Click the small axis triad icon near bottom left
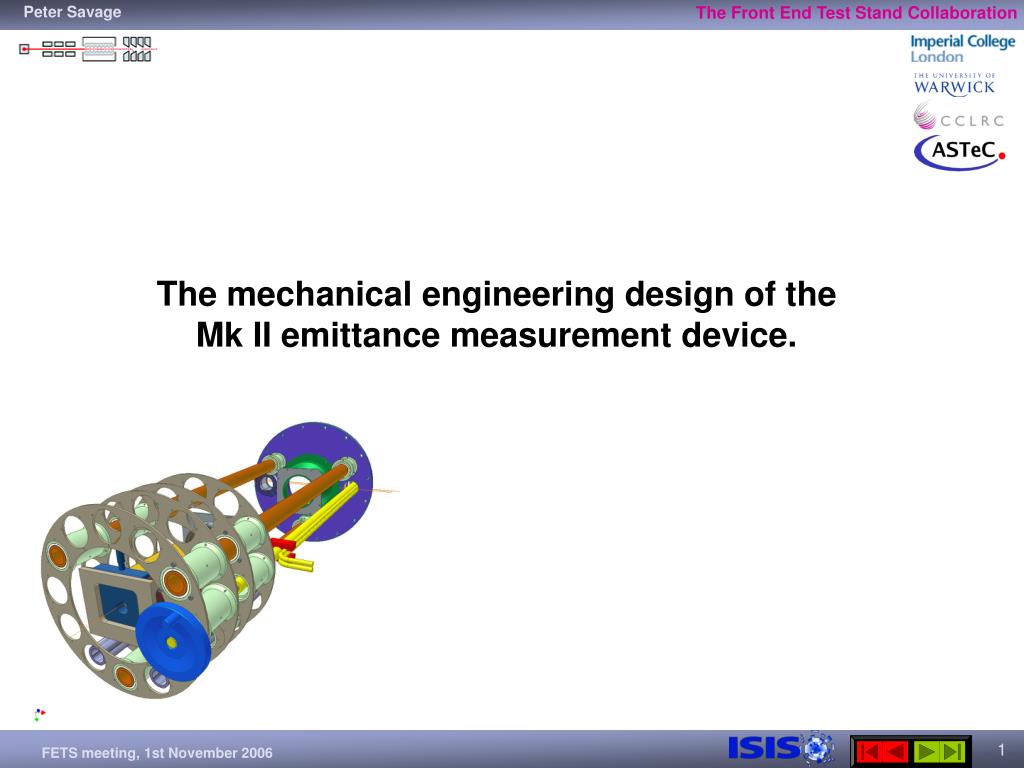This screenshot has width=1024, height=768. [x=40, y=714]
